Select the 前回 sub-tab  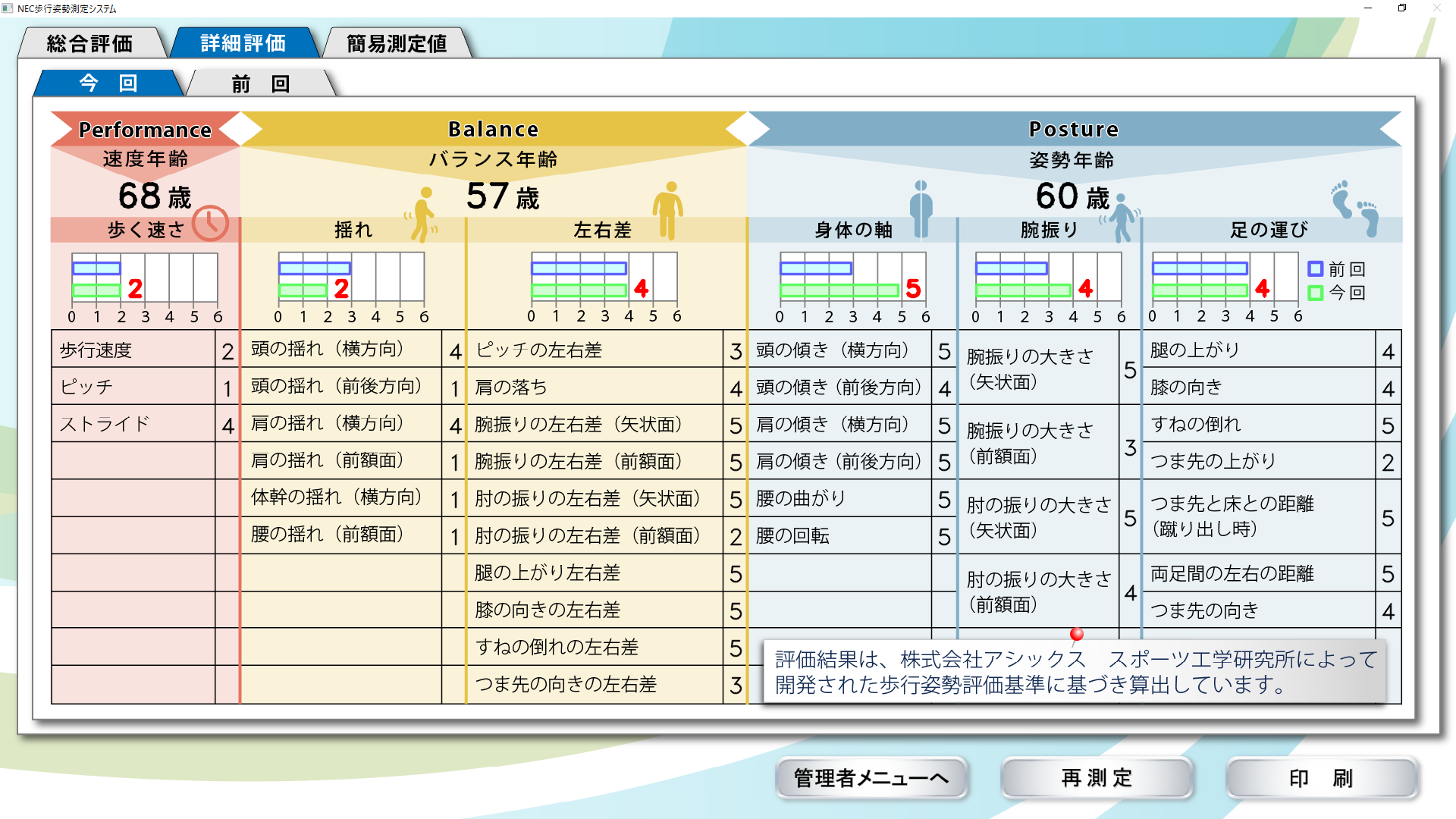[x=260, y=83]
